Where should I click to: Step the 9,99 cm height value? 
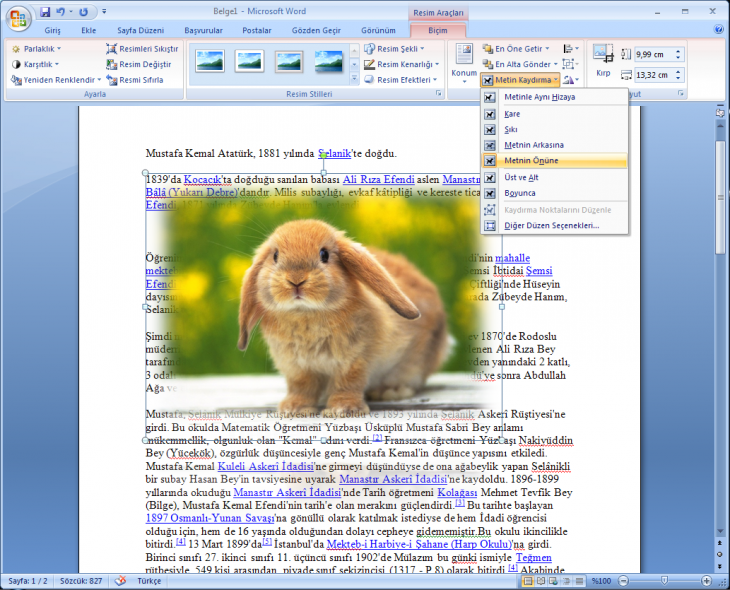tap(678, 54)
